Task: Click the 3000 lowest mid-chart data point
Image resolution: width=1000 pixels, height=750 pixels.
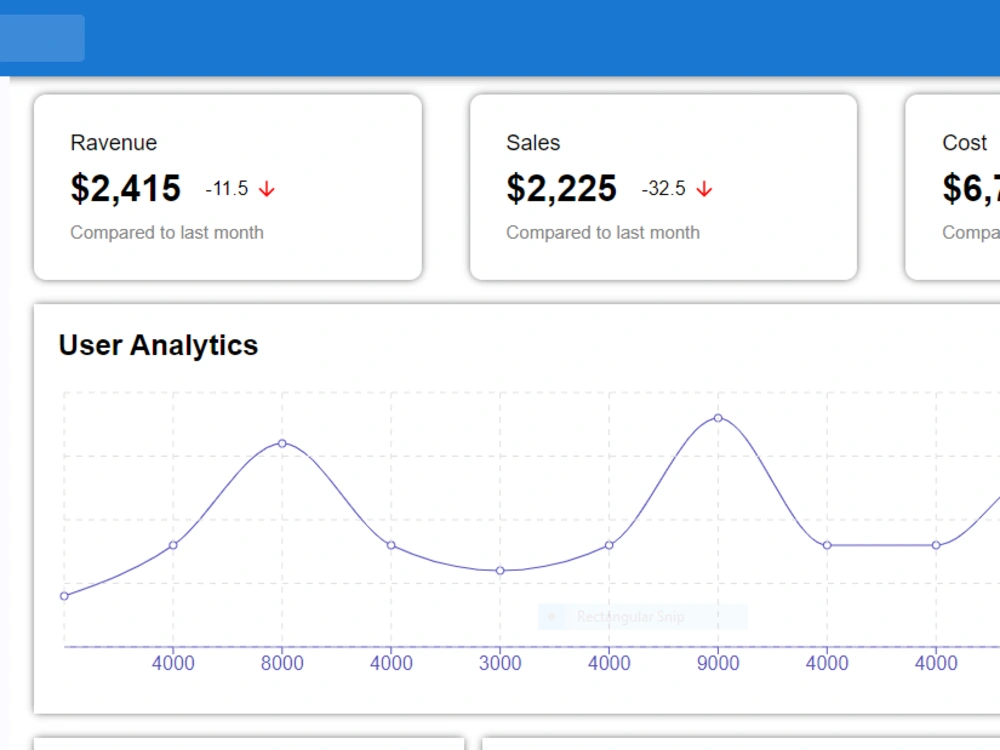Action: click(500, 571)
